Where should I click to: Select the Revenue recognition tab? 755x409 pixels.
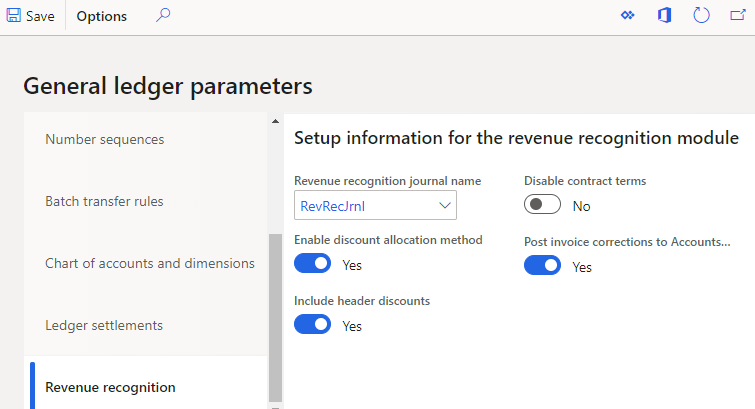pyautogui.click(x=110, y=387)
